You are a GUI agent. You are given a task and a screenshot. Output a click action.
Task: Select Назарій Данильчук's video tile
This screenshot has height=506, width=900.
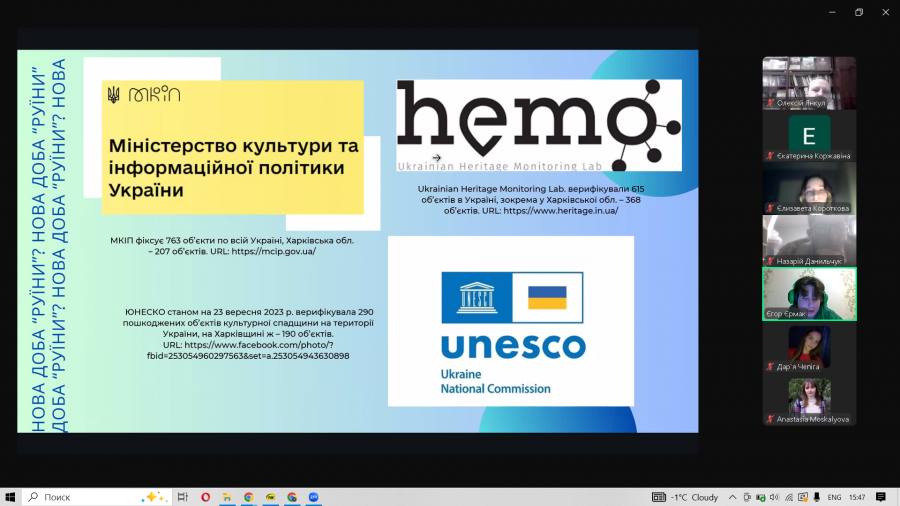click(x=809, y=241)
